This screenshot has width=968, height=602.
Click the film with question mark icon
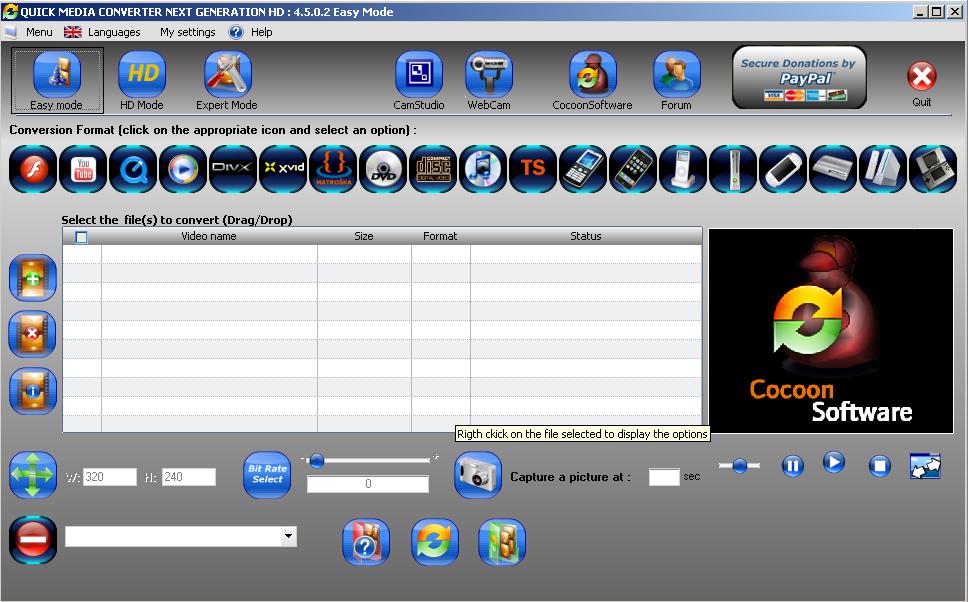(366, 542)
